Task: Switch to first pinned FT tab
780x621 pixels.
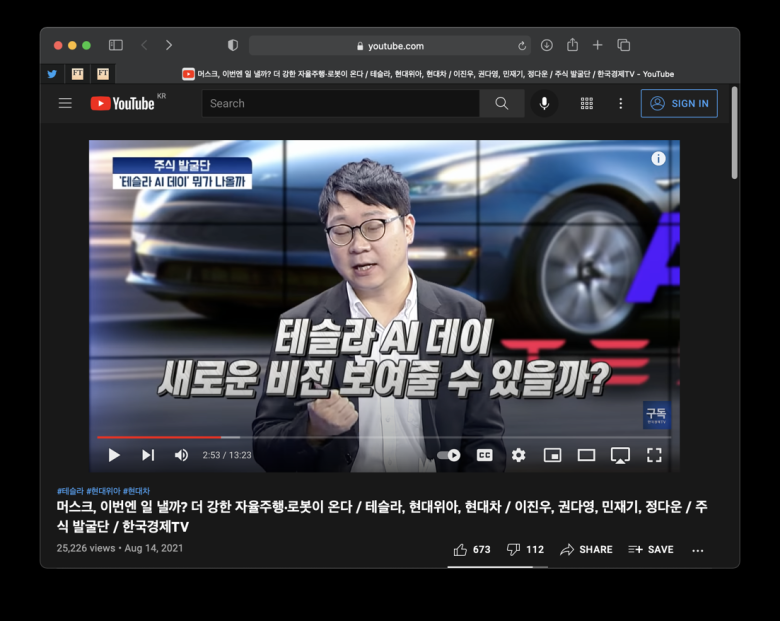Action: pyautogui.click(x=78, y=74)
